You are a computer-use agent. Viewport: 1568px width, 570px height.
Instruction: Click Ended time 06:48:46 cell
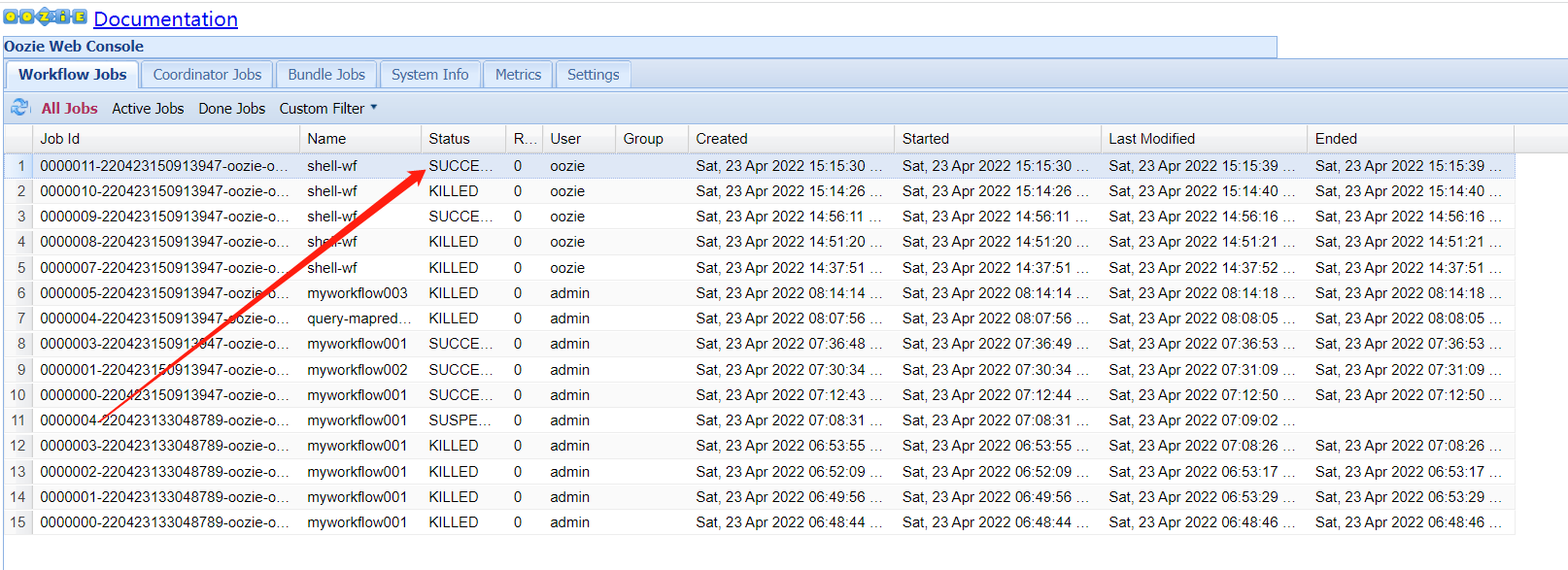click(1411, 522)
